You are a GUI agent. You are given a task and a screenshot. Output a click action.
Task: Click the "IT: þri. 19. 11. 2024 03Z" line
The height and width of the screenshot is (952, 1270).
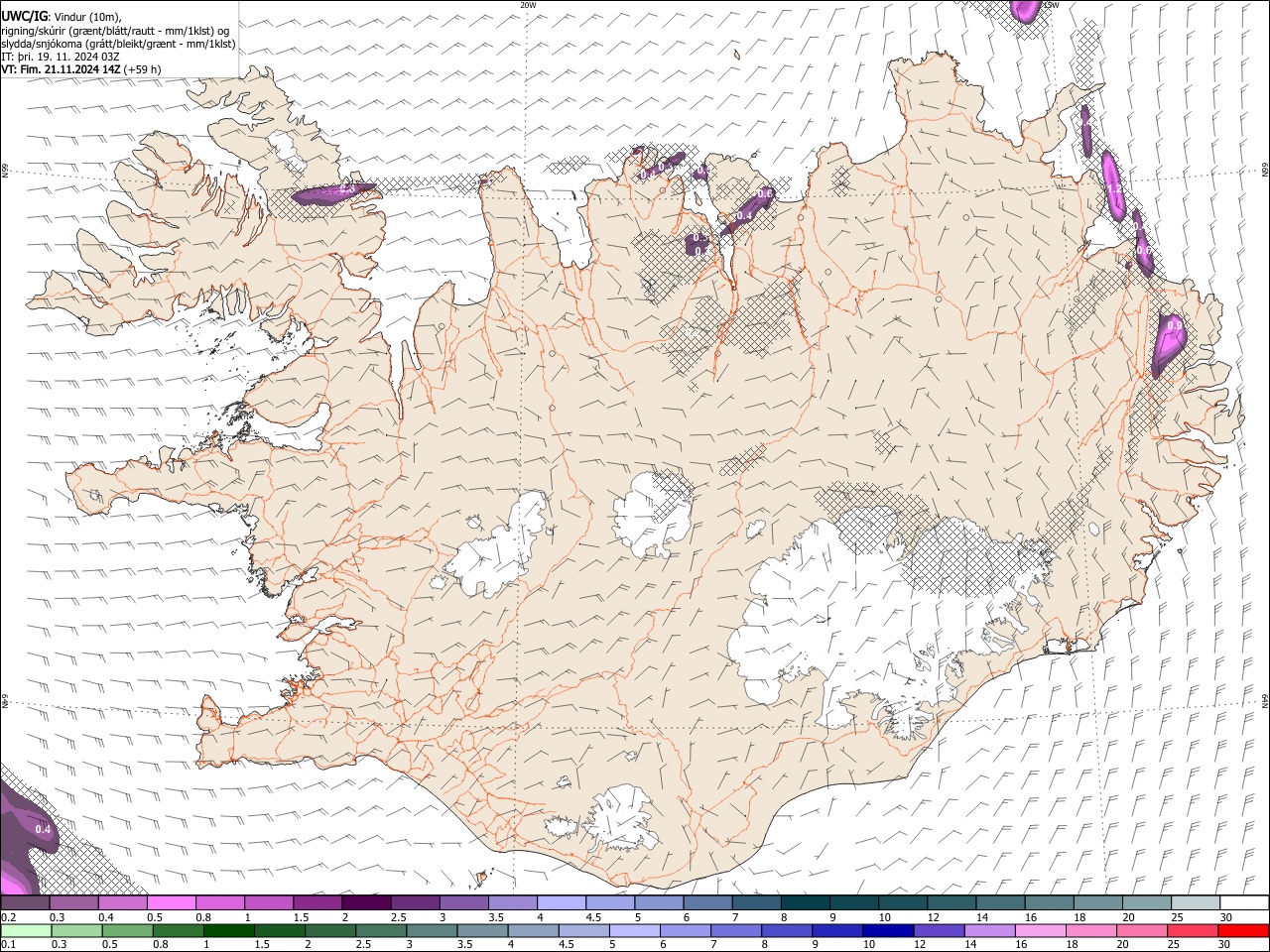coord(61,57)
